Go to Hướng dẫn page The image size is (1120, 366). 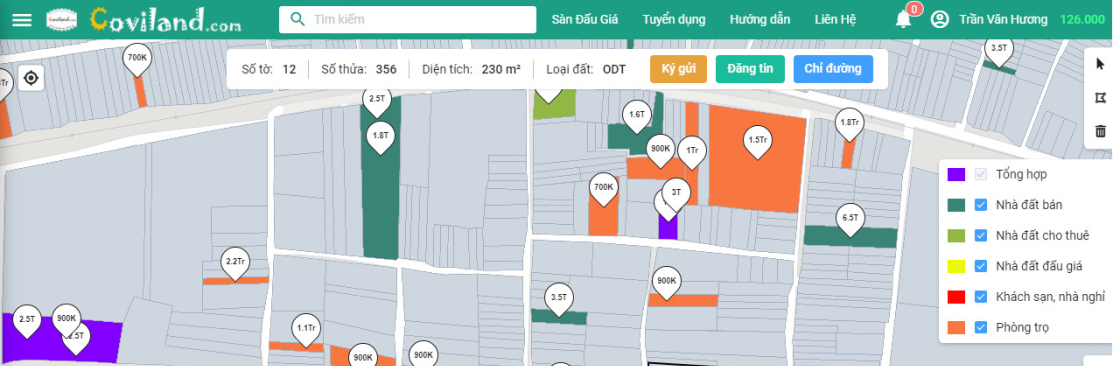pyautogui.click(x=760, y=19)
